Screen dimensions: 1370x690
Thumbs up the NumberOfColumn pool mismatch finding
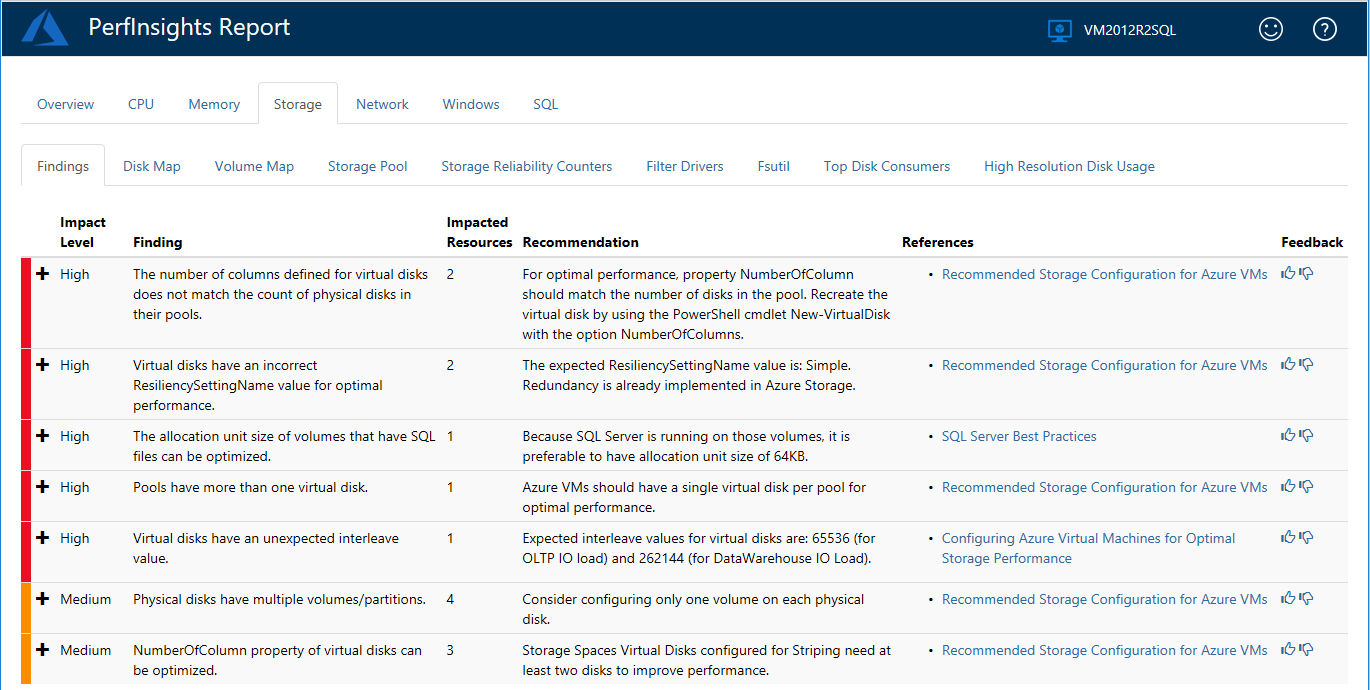[x=1288, y=273]
